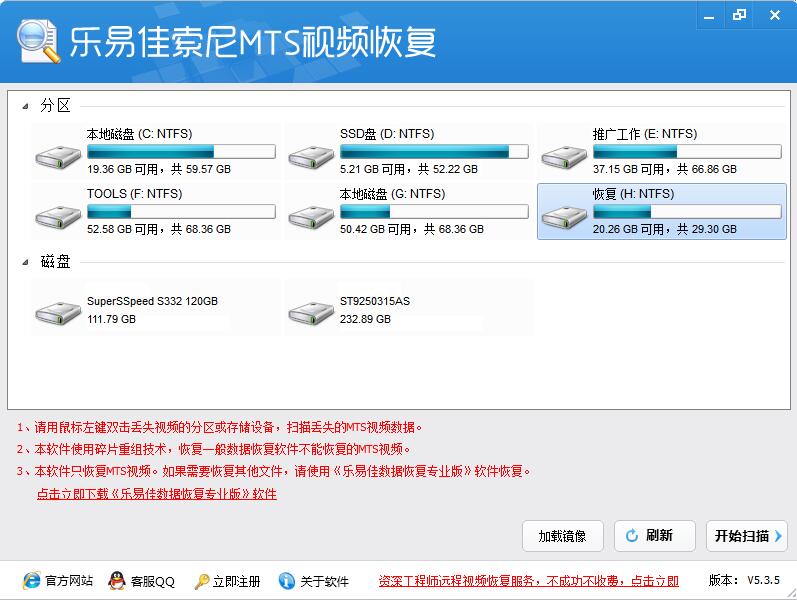Collapse the 磁盘 section

click(x=25, y=262)
